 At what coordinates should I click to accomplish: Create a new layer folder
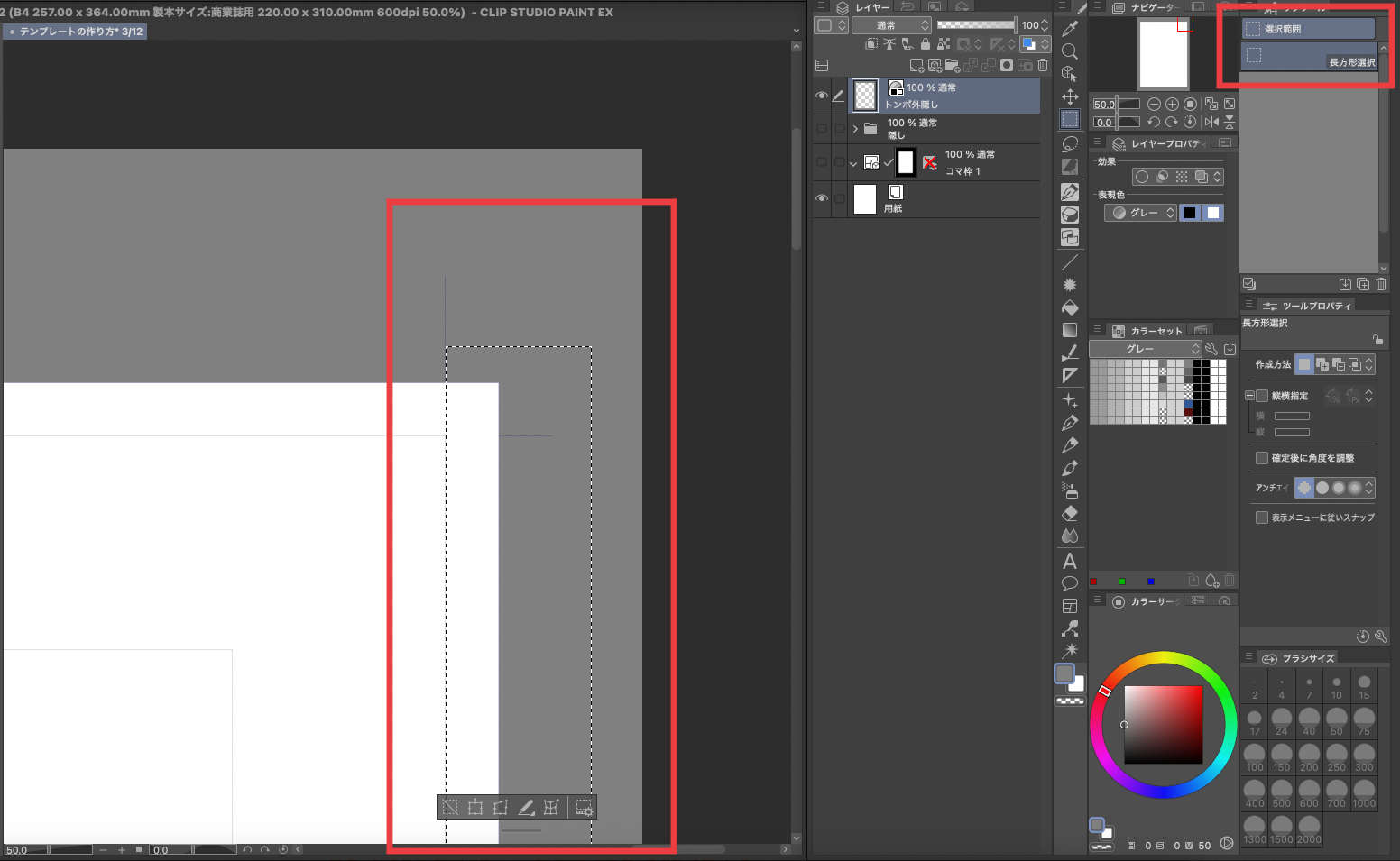click(952, 65)
